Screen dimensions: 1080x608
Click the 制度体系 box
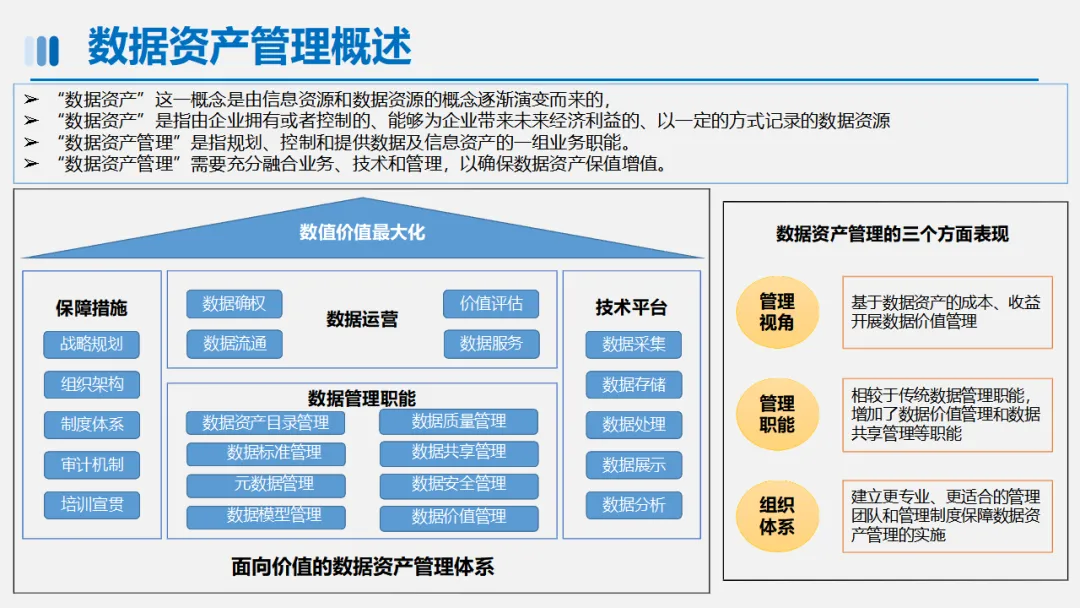pos(92,424)
